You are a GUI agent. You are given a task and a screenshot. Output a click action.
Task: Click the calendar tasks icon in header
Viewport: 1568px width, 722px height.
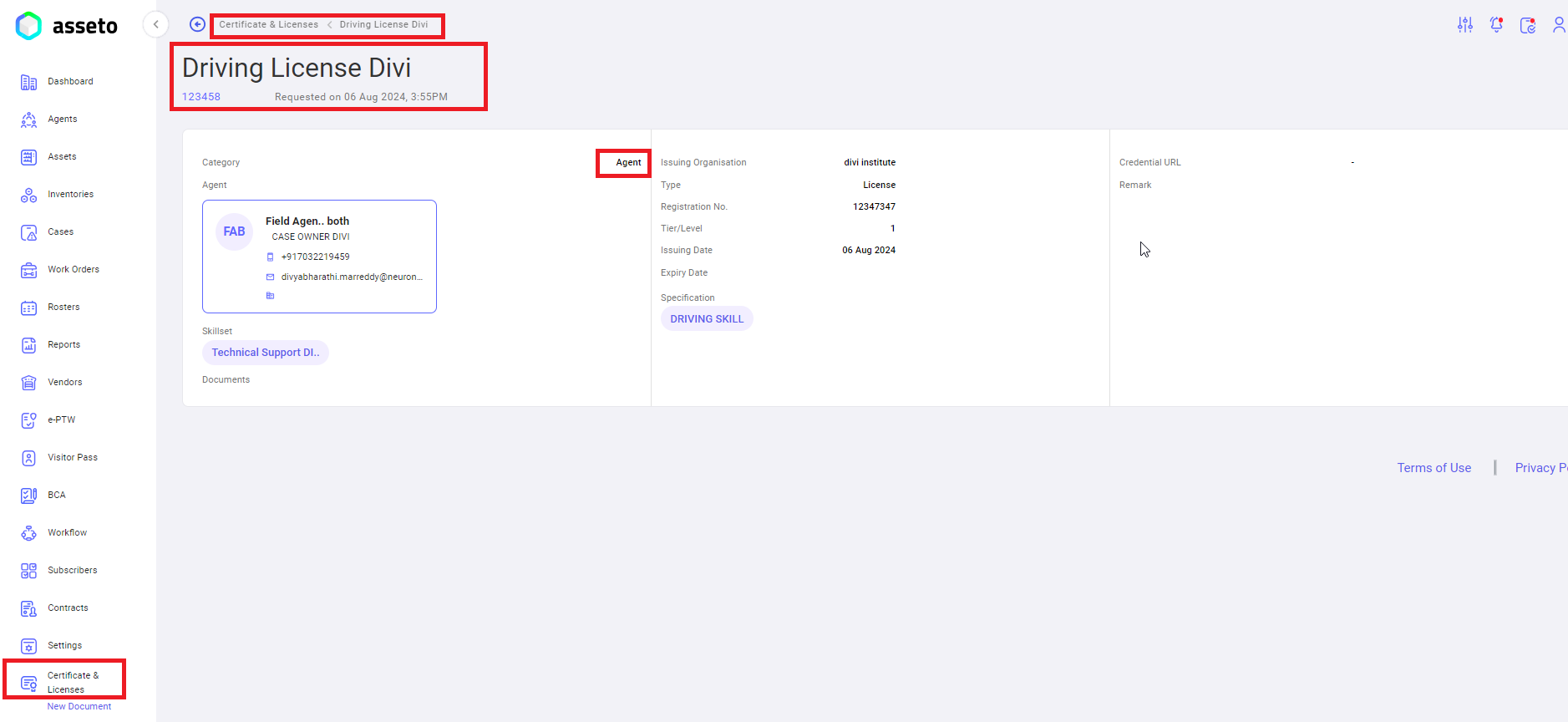coord(1527,25)
